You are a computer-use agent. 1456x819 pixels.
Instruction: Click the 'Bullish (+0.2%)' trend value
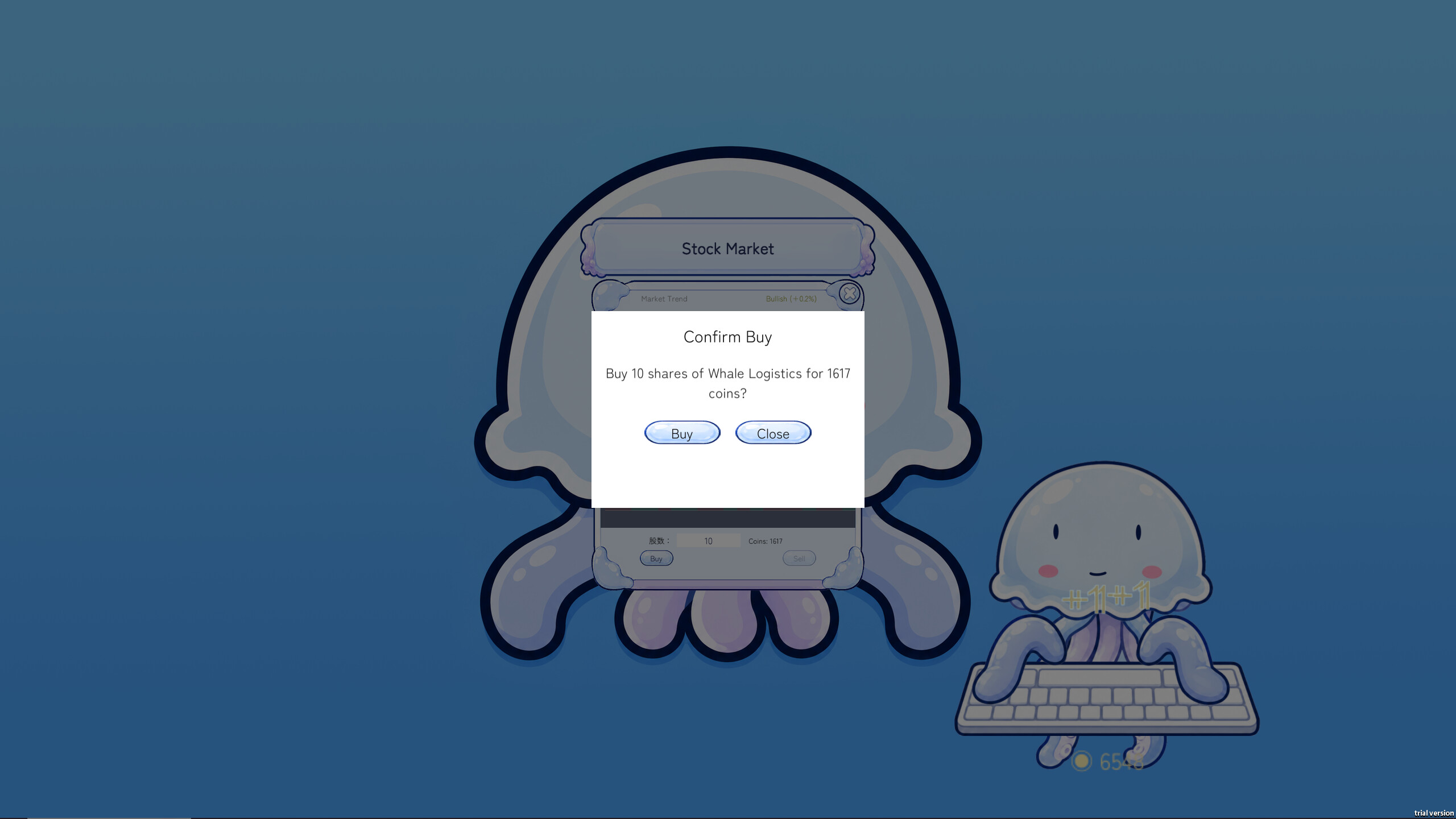(791, 299)
